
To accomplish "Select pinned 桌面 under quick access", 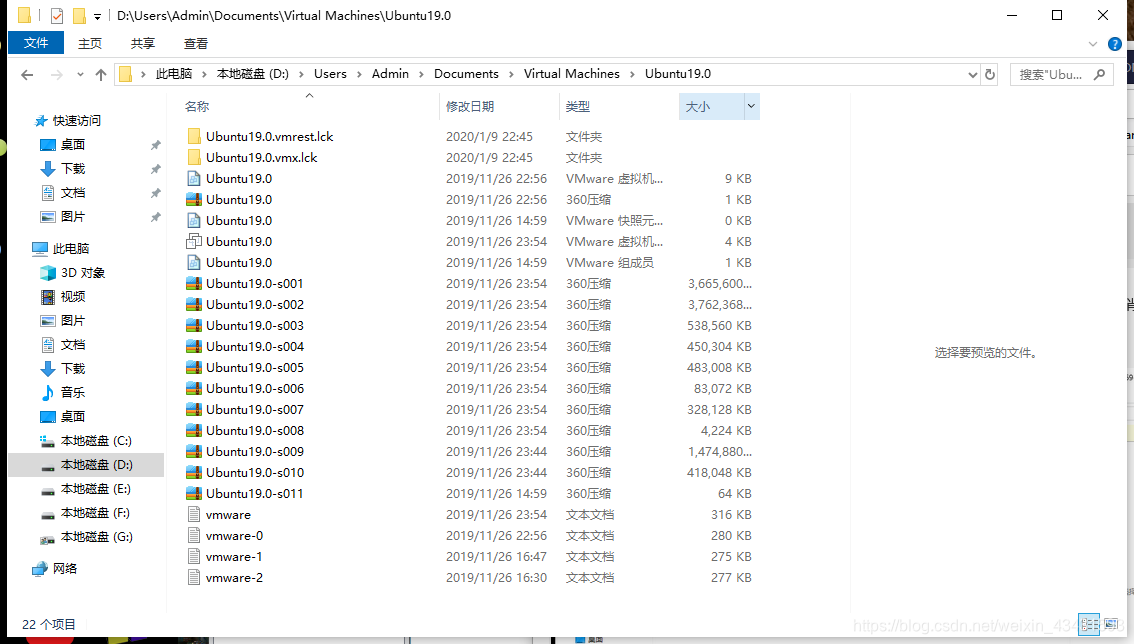I will (x=72, y=145).
